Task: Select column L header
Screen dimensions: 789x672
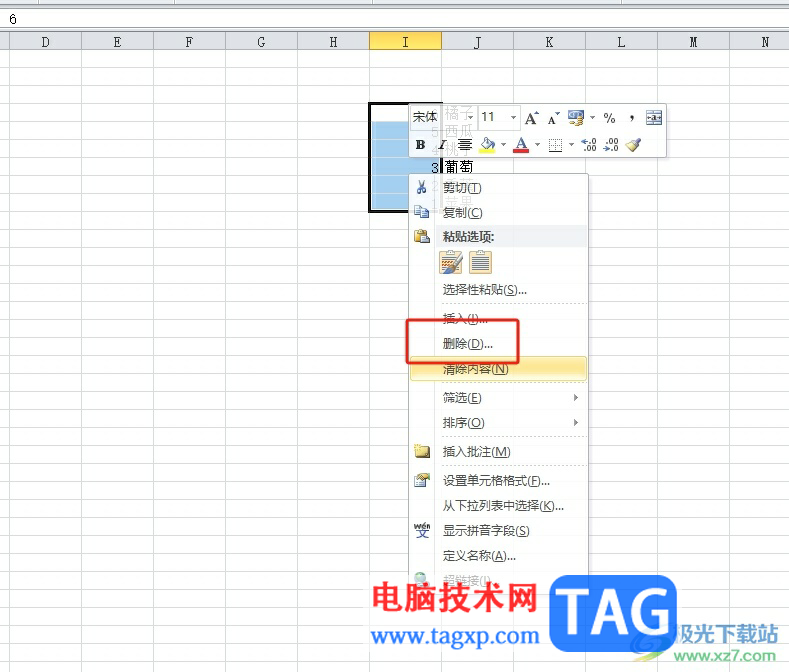Action: [621, 42]
